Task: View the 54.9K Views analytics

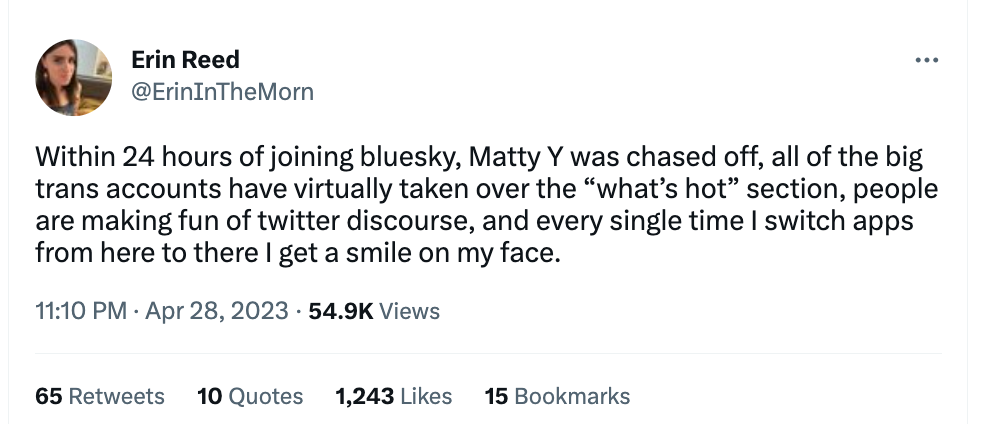Action: pos(374,311)
